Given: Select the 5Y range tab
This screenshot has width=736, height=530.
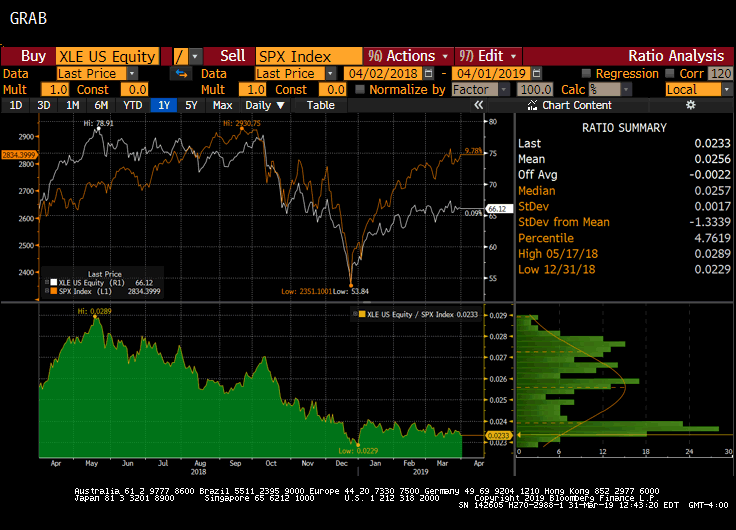Looking at the screenshot, I should (191, 105).
